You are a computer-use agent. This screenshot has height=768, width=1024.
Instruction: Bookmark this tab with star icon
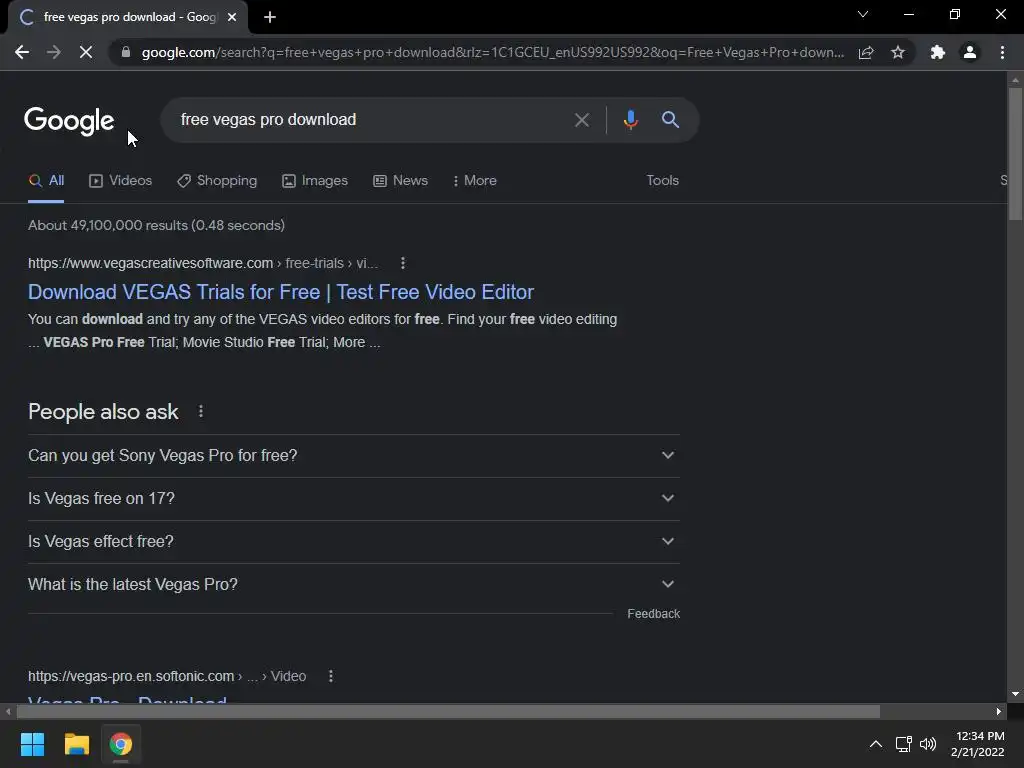[898, 52]
